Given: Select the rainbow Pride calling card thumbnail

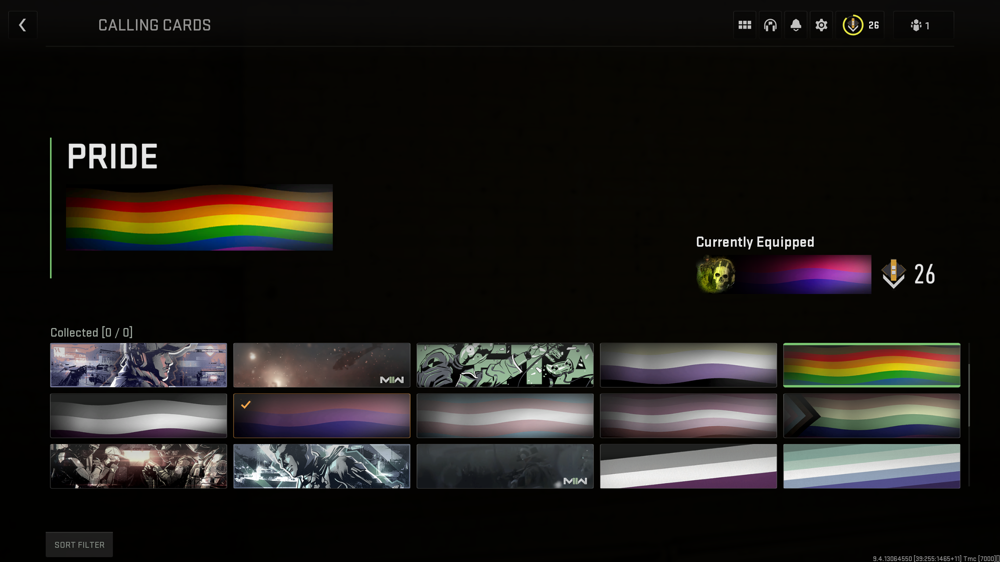Looking at the screenshot, I should [x=872, y=365].
